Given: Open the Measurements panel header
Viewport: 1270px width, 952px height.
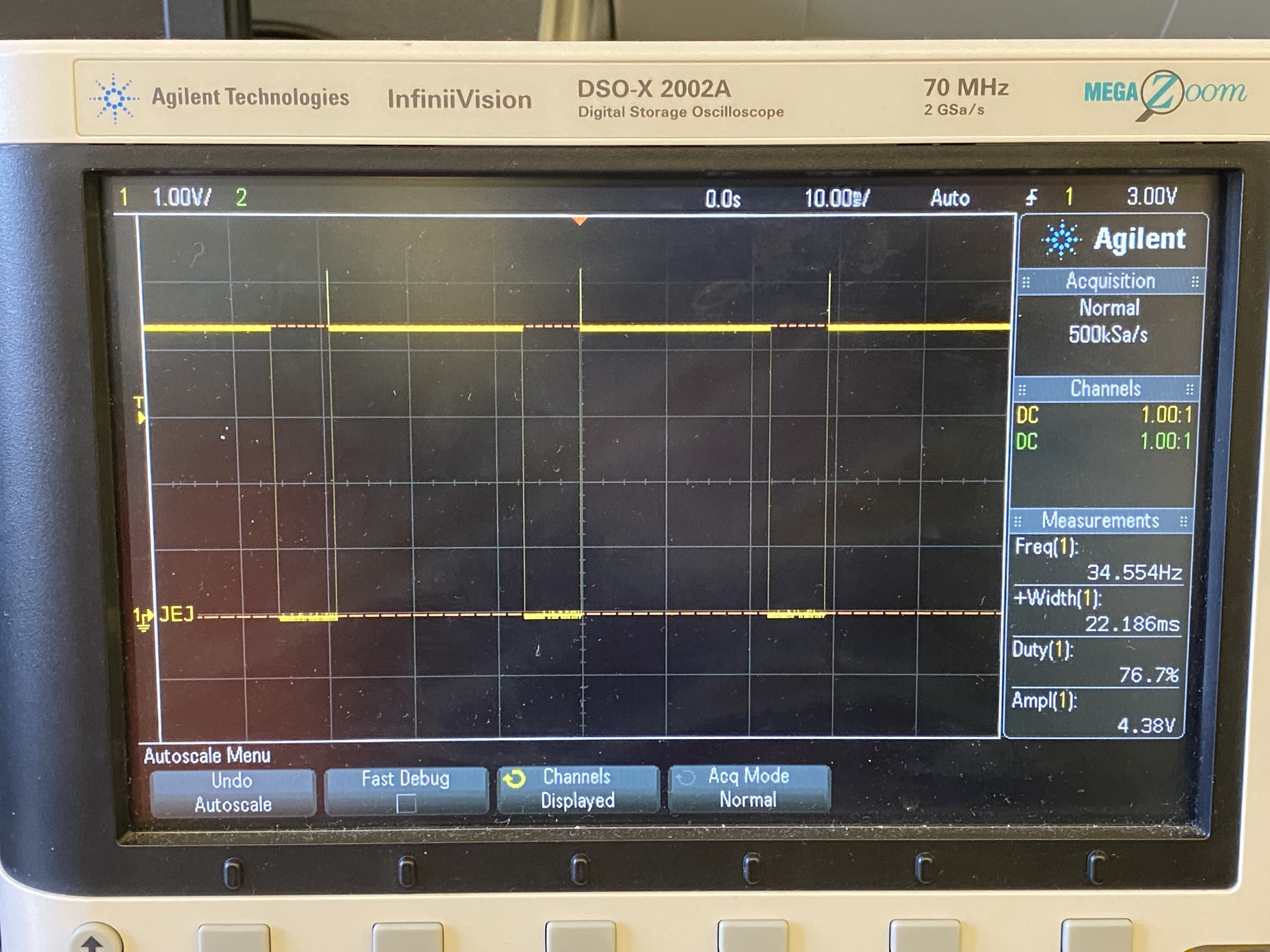Looking at the screenshot, I should [x=1101, y=520].
